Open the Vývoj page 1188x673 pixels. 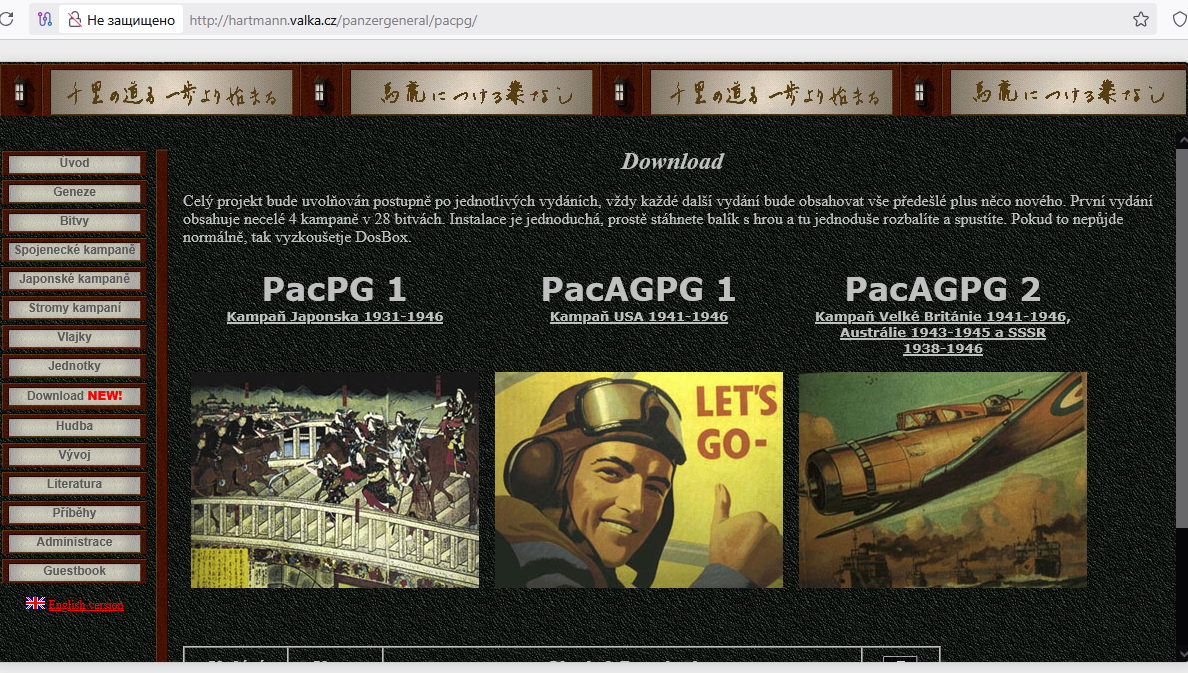(74, 455)
